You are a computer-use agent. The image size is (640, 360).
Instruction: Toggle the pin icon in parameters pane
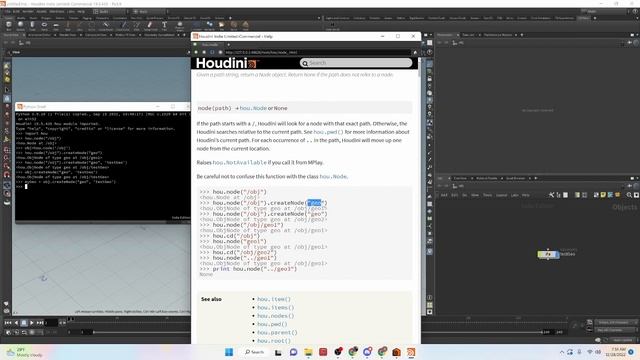pos(629,42)
